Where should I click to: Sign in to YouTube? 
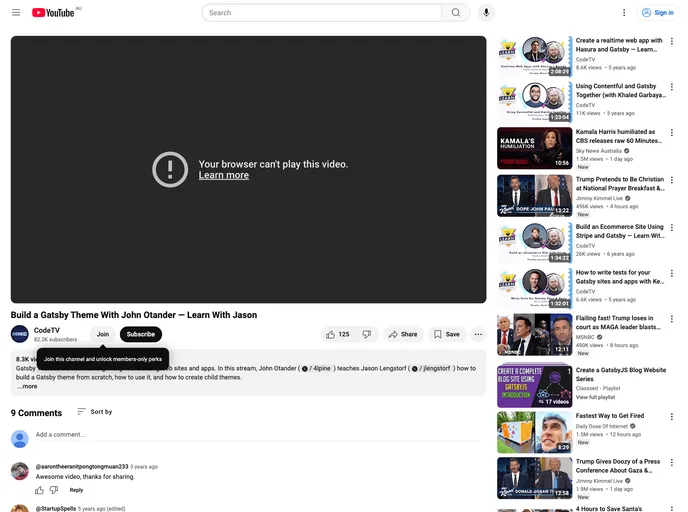tap(658, 13)
